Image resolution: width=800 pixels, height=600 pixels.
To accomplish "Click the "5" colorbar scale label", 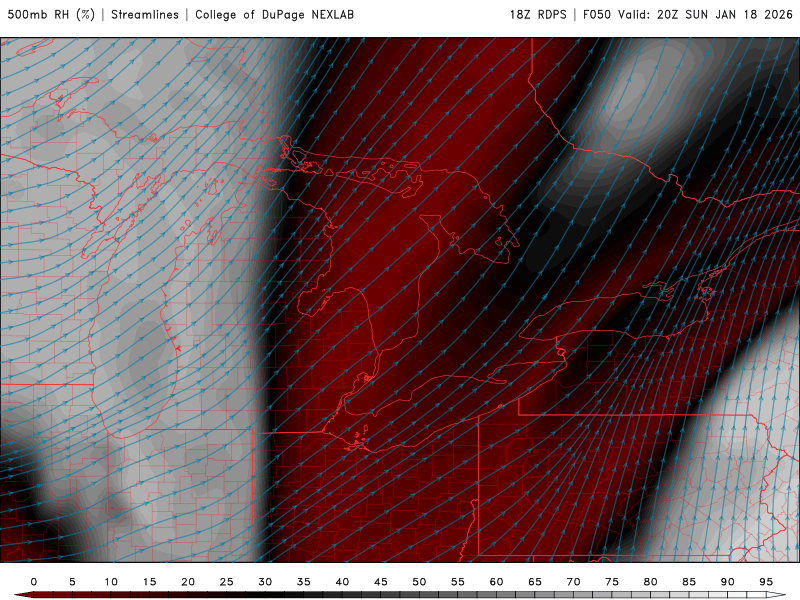I will [72, 582].
